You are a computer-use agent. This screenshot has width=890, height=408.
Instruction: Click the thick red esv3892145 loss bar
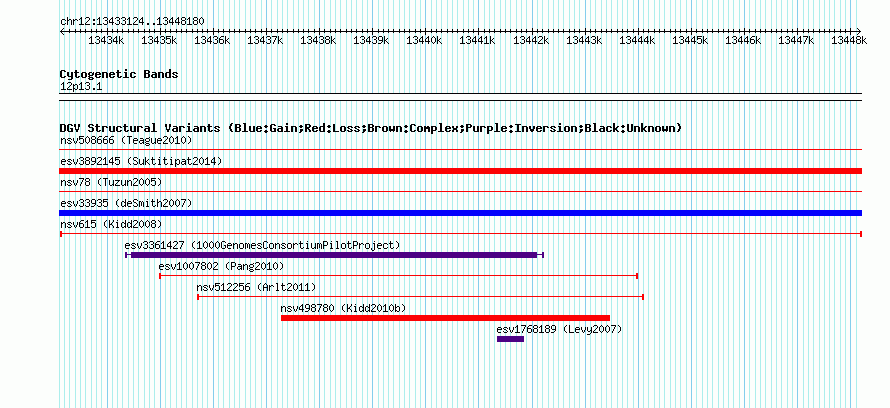pyautogui.click(x=460, y=171)
